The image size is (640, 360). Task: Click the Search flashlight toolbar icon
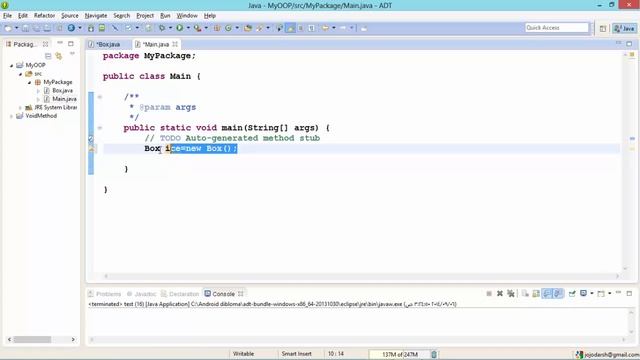click(x=259, y=28)
